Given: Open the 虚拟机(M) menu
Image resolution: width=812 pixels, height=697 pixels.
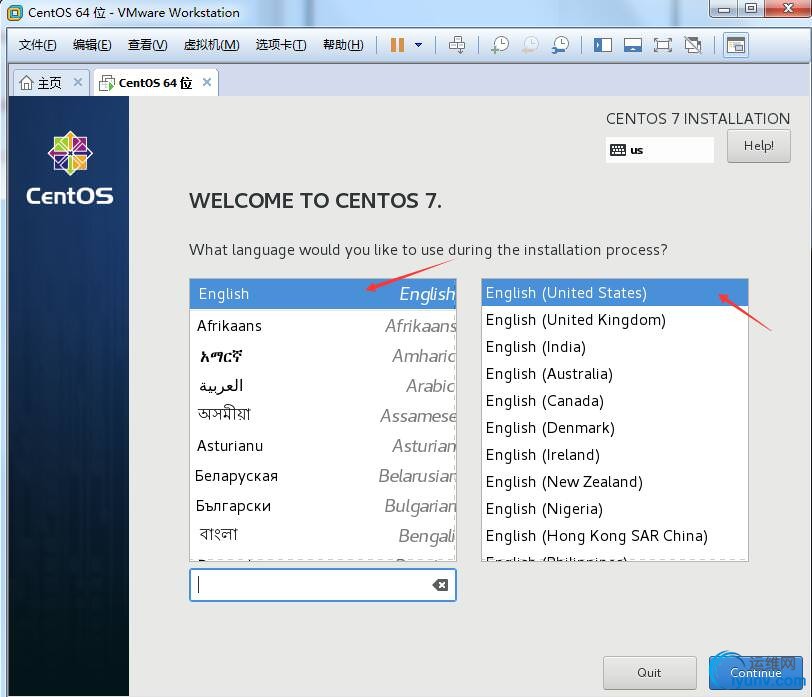Looking at the screenshot, I should click(211, 45).
